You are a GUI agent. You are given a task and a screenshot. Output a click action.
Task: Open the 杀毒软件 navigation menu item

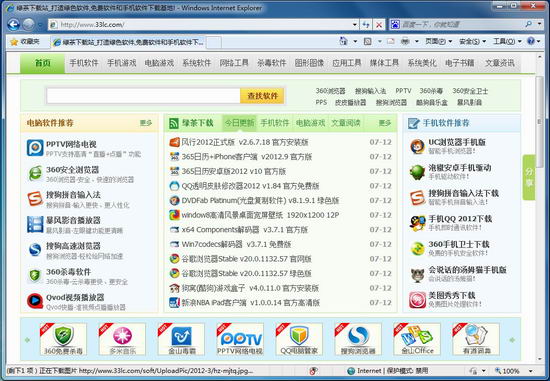pyautogui.click(x=271, y=63)
